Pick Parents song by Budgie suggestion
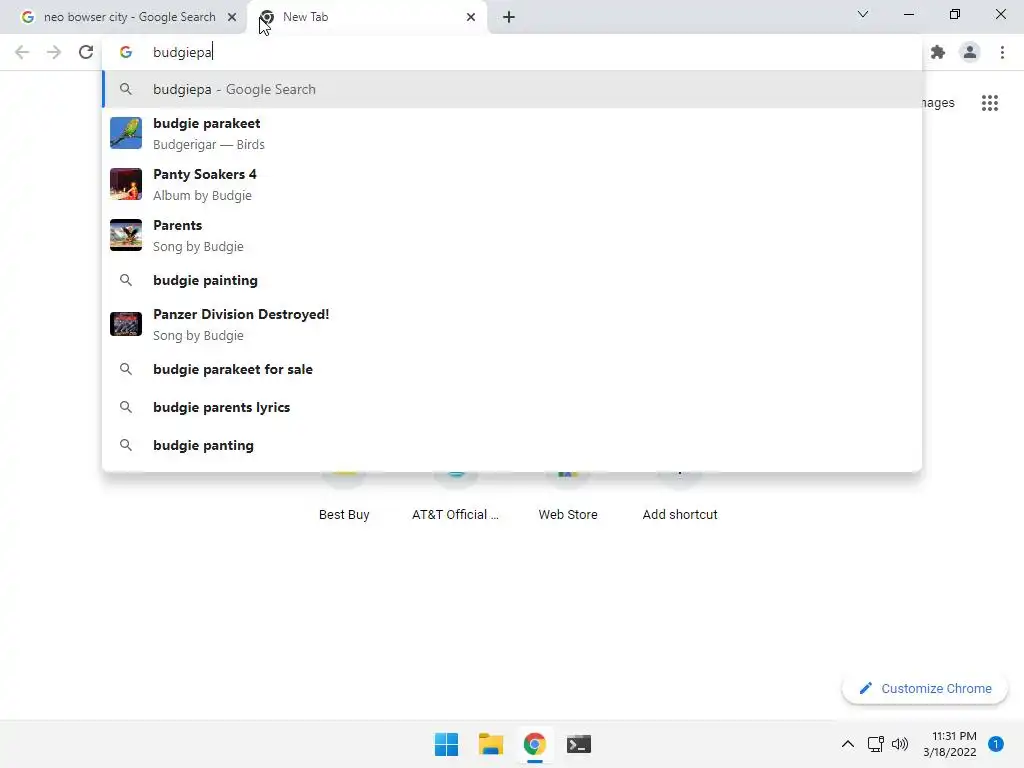This screenshot has width=1024, height=768. (x=512, y=235)
